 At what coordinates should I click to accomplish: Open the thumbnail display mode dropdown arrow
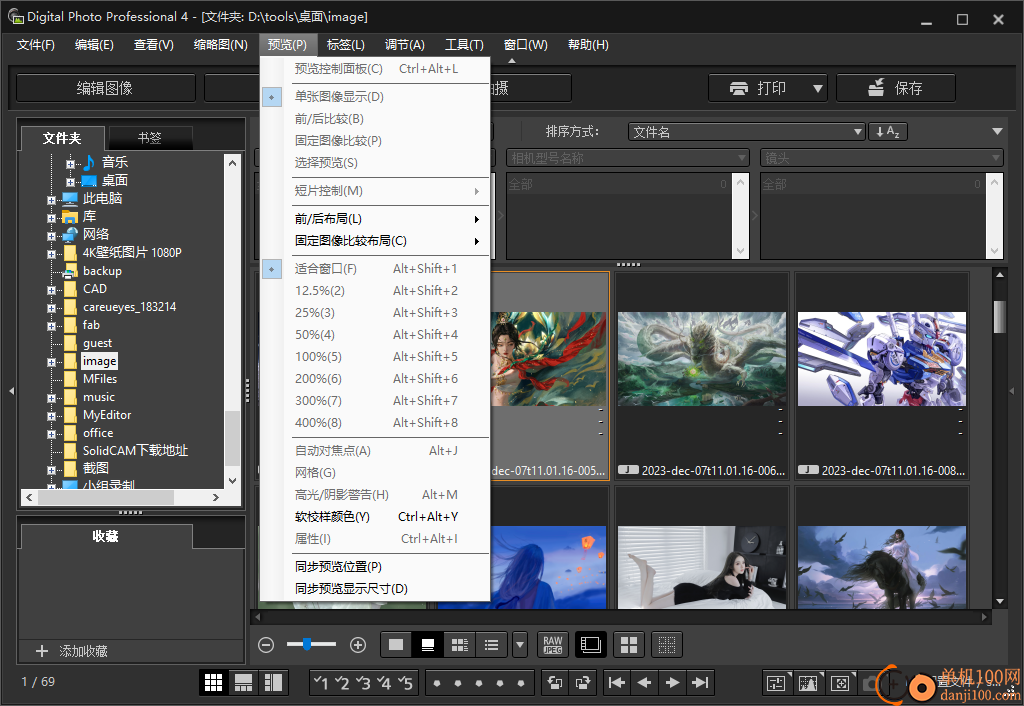click(x=520, y=645)
